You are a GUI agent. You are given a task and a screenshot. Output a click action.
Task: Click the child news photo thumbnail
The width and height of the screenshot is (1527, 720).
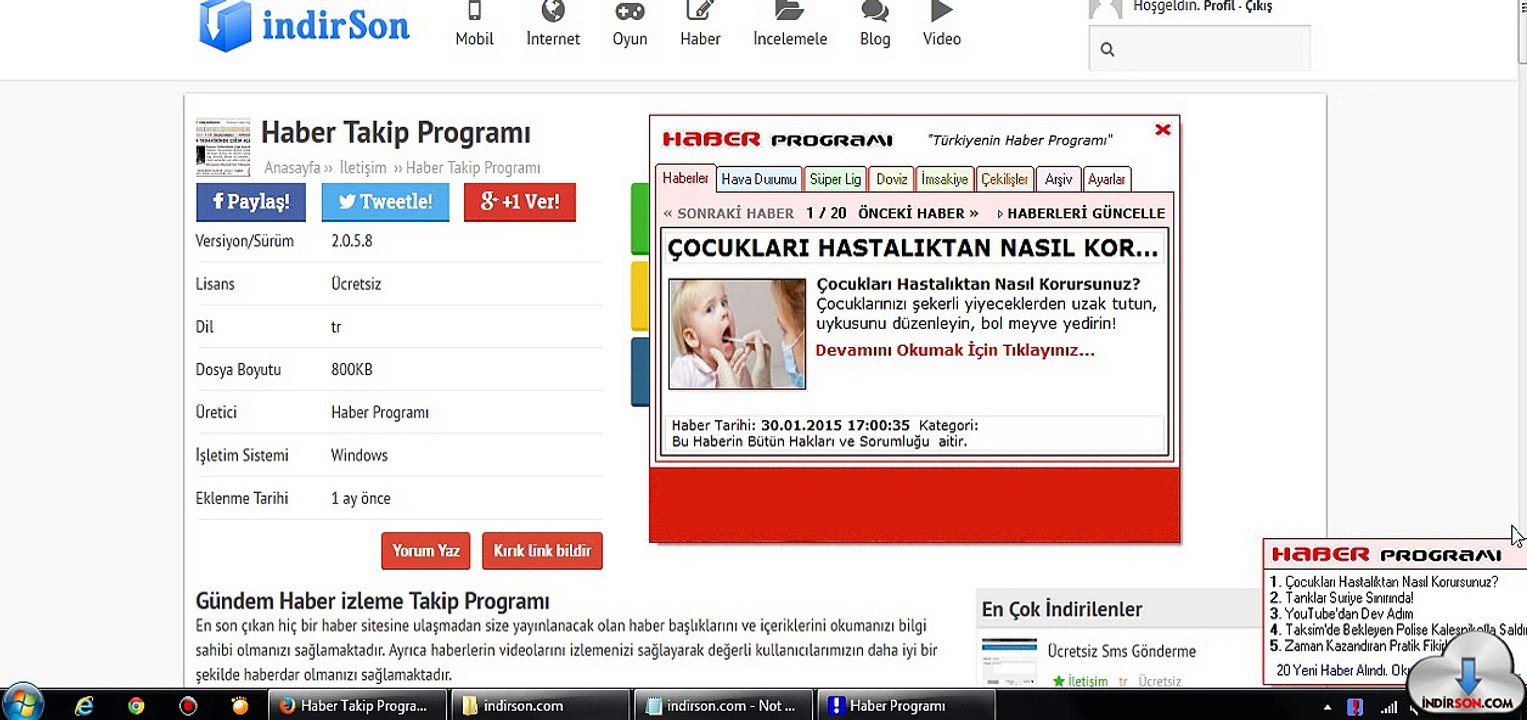pos(737,333)
